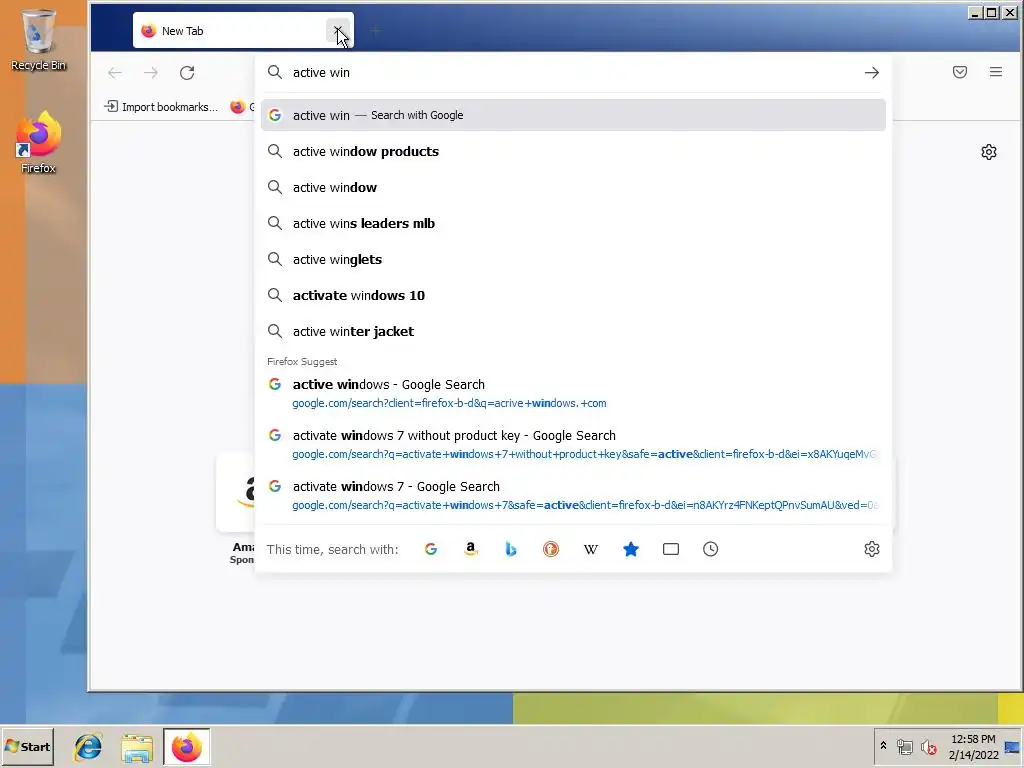Open the Save to Pocket button

click(959, 72)
